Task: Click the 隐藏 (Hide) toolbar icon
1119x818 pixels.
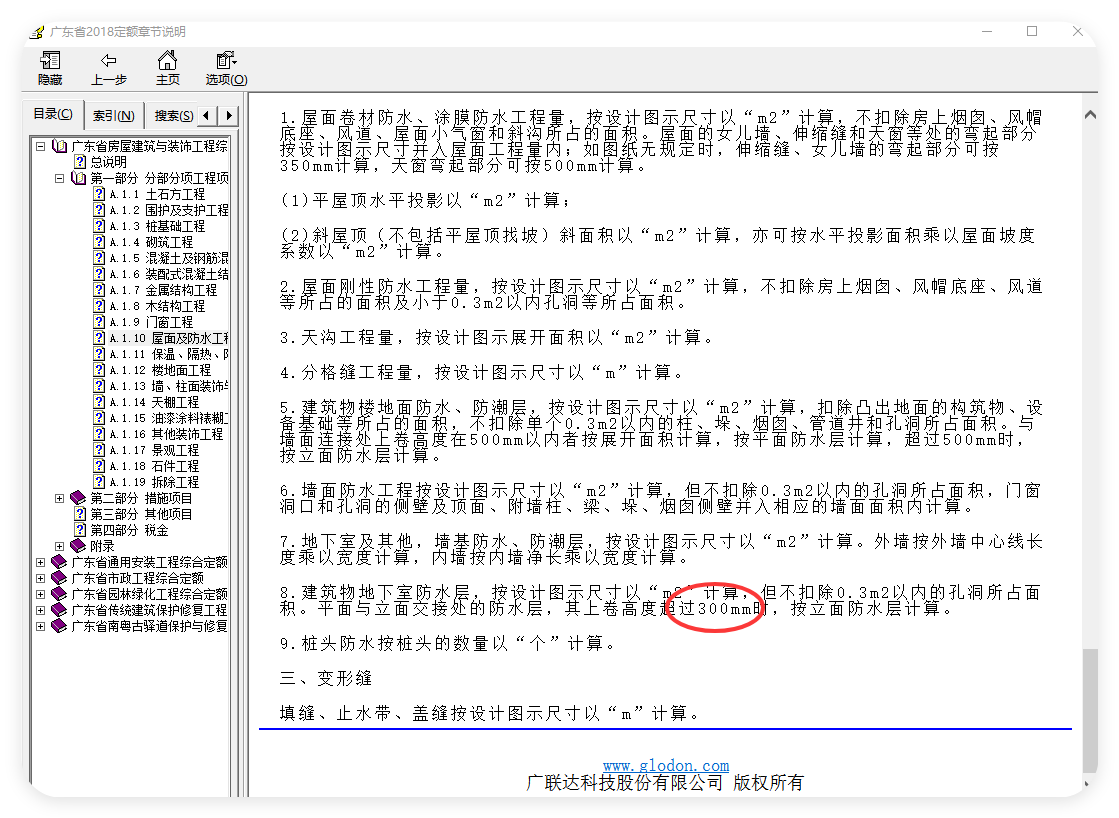Action: point(50,61)
